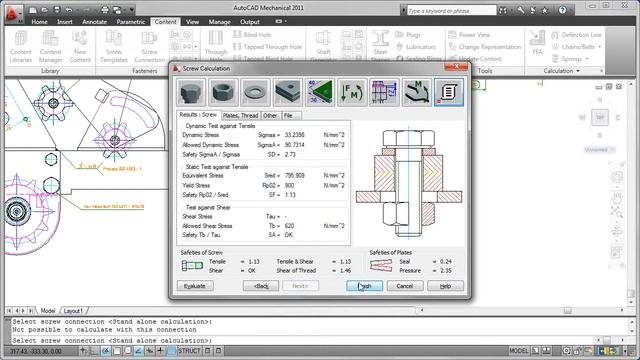Click the Sigmaa value 33.2398
Screen dimensions: 640x360
(295, 135)
